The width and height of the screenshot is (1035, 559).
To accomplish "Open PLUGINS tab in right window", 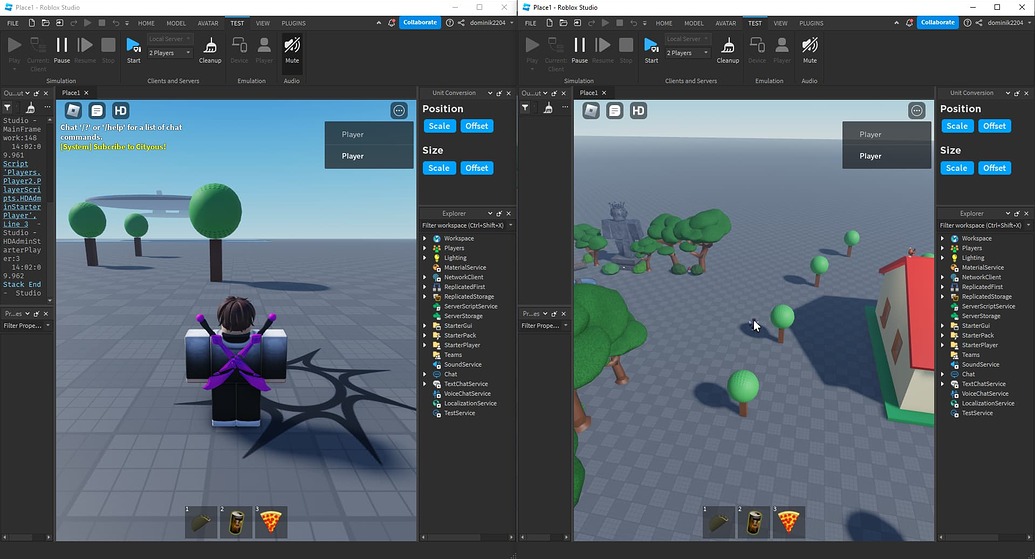I will pyautogui.click(x=811, y=23).
